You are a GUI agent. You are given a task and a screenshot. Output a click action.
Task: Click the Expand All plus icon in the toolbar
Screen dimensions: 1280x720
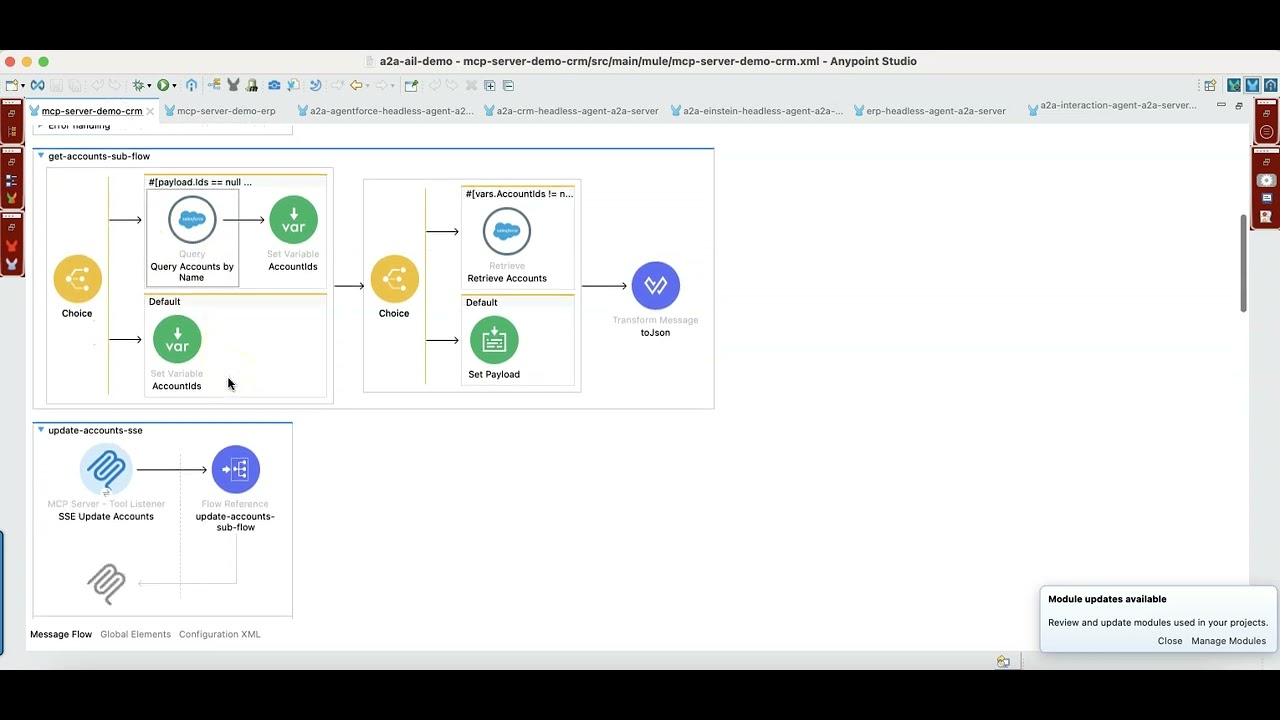click(490, 85)
